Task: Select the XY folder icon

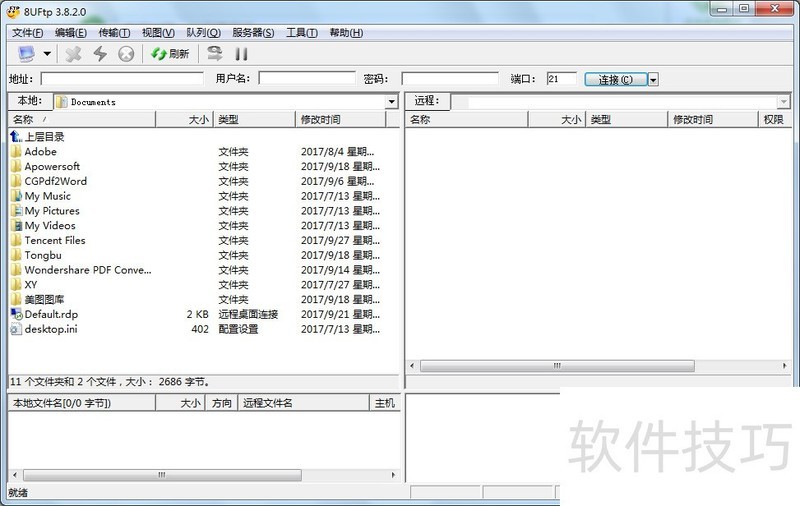Action: coord(16,285)
